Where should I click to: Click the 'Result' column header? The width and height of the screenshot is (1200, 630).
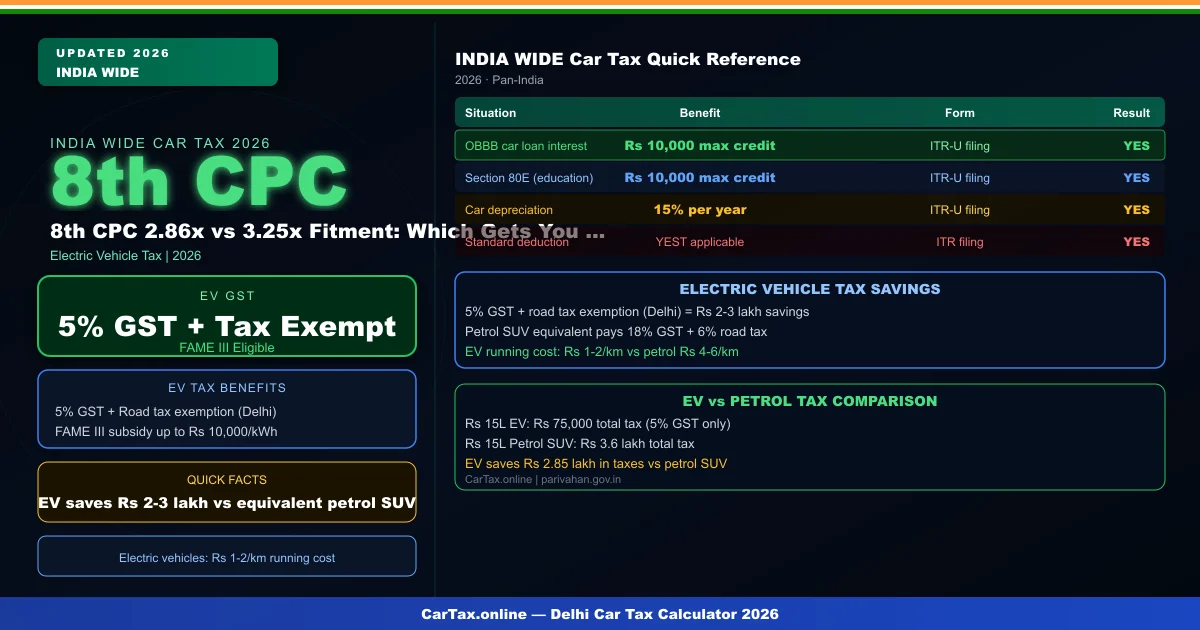[1132, 113]
